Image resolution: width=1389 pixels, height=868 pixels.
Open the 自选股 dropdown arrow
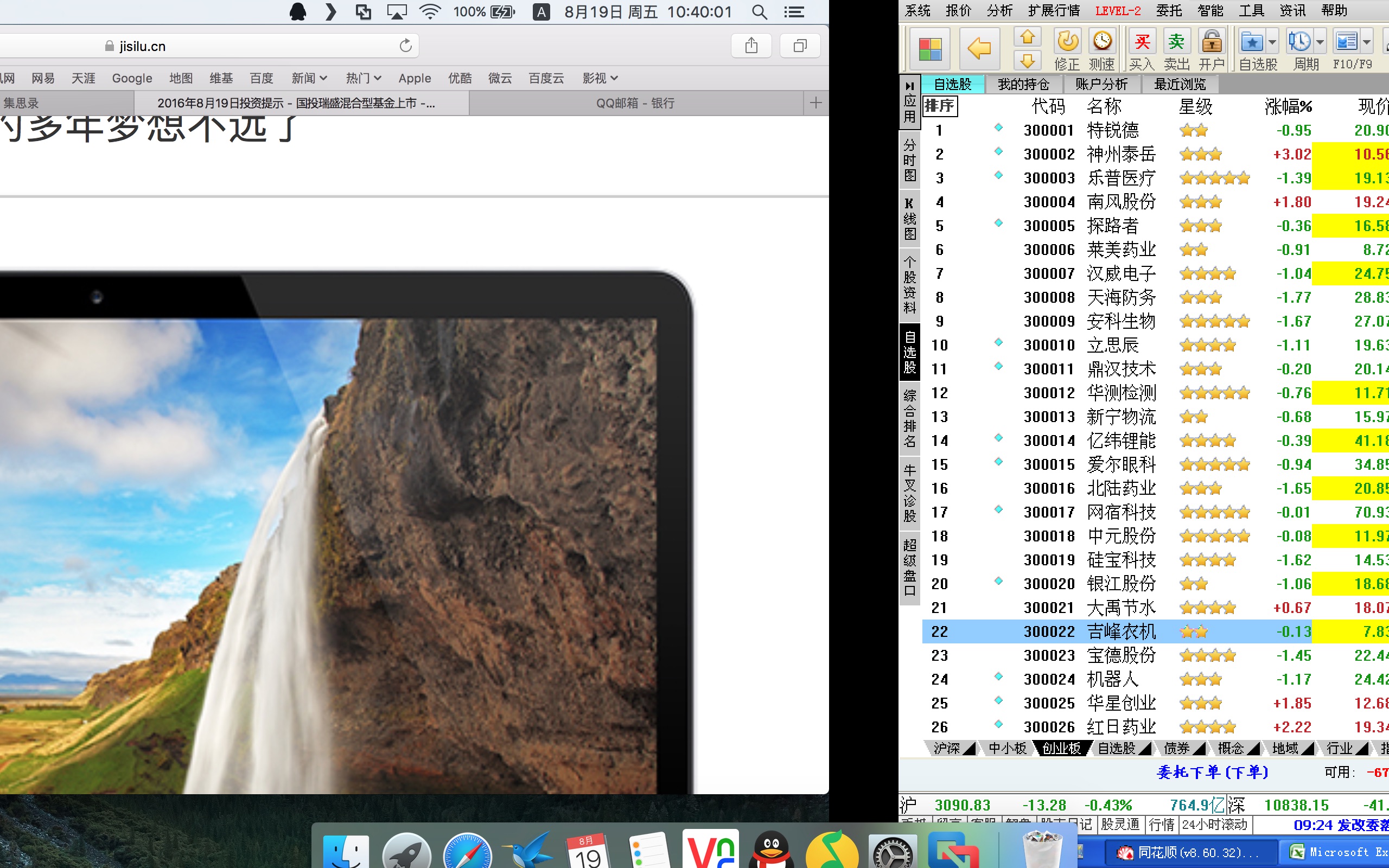pos(1272,42)
